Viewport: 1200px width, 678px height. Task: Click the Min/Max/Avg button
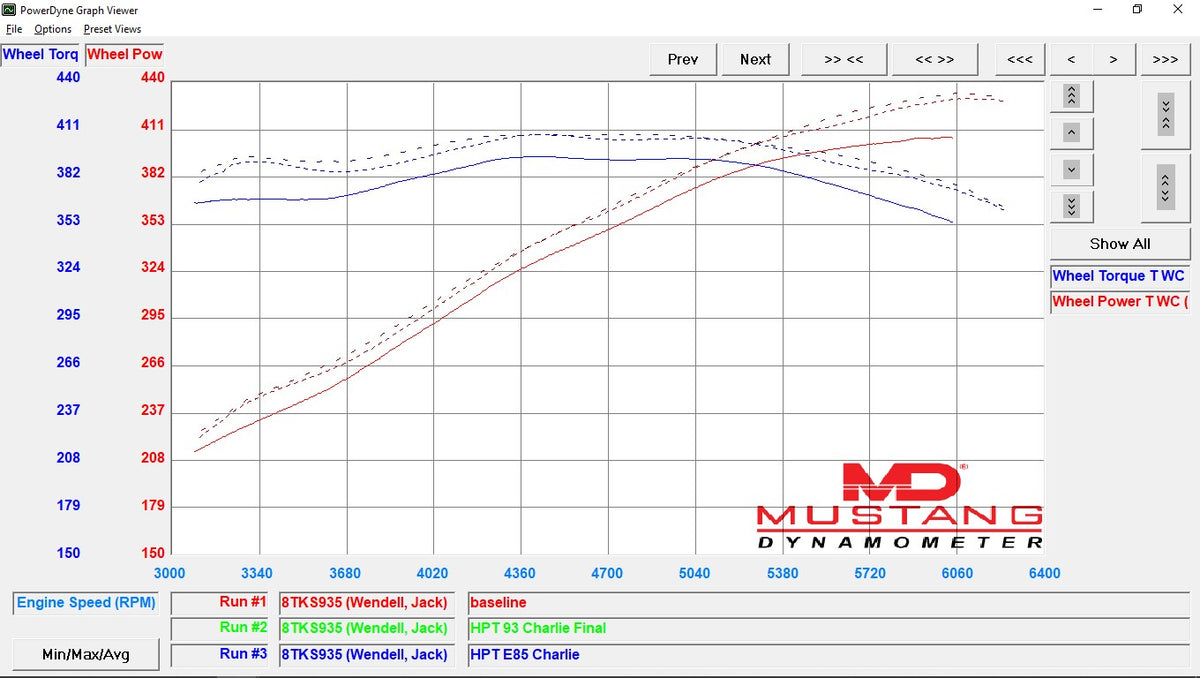[86, 654]
